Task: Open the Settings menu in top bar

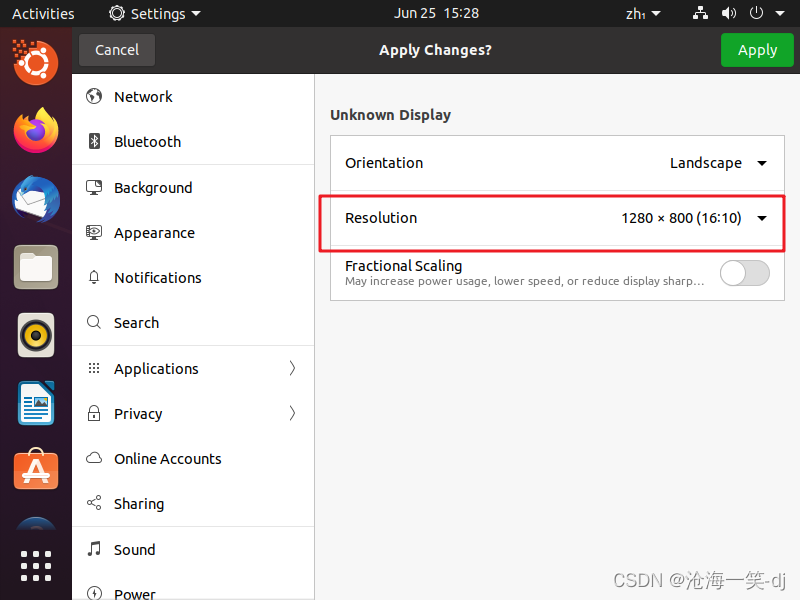Action: 155,13
